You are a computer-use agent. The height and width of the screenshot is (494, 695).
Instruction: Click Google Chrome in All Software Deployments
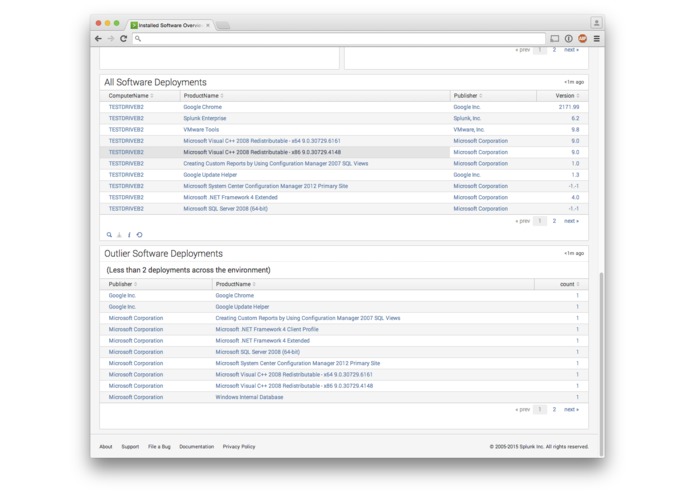click(x=203, y=107)
